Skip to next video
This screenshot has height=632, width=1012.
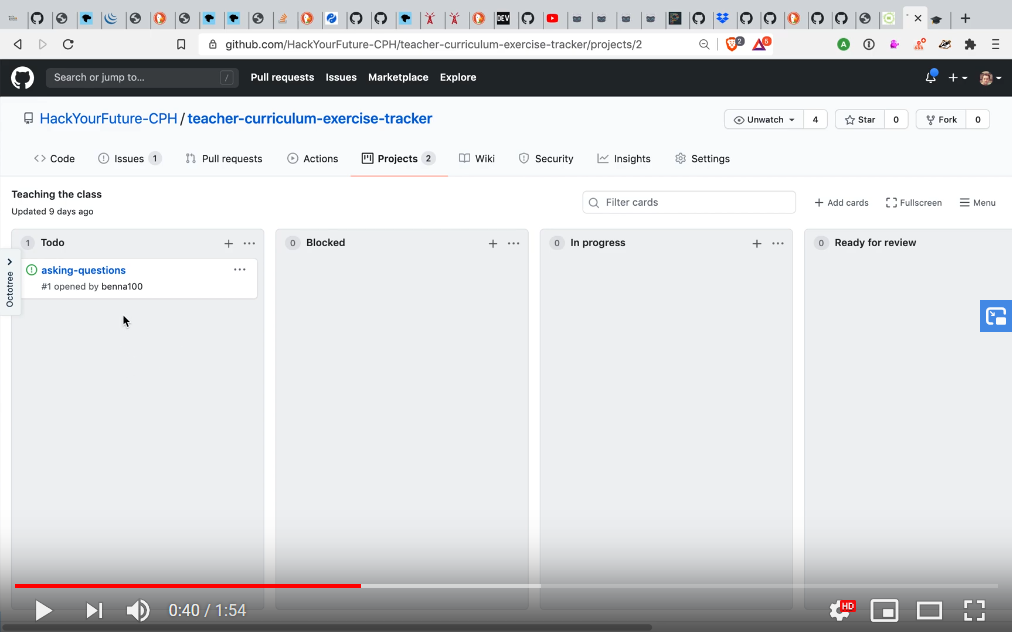click(x=94, y=610)
